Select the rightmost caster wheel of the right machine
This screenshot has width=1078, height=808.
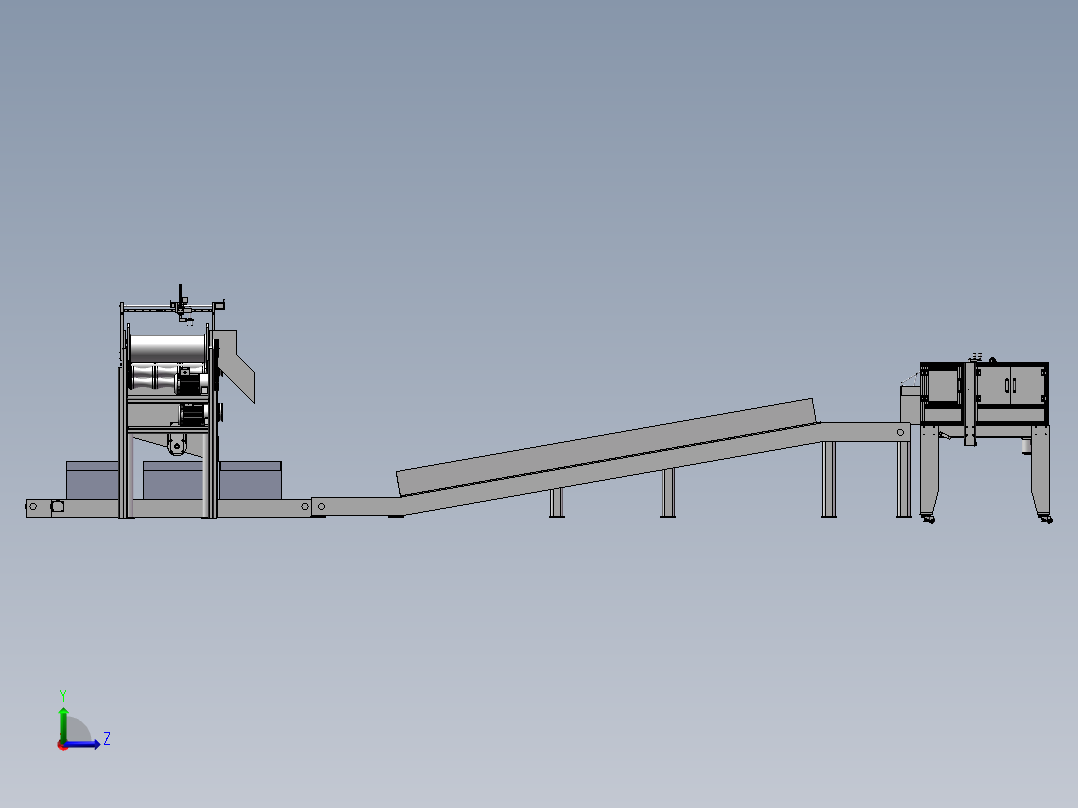click(x=1046, y=519)
